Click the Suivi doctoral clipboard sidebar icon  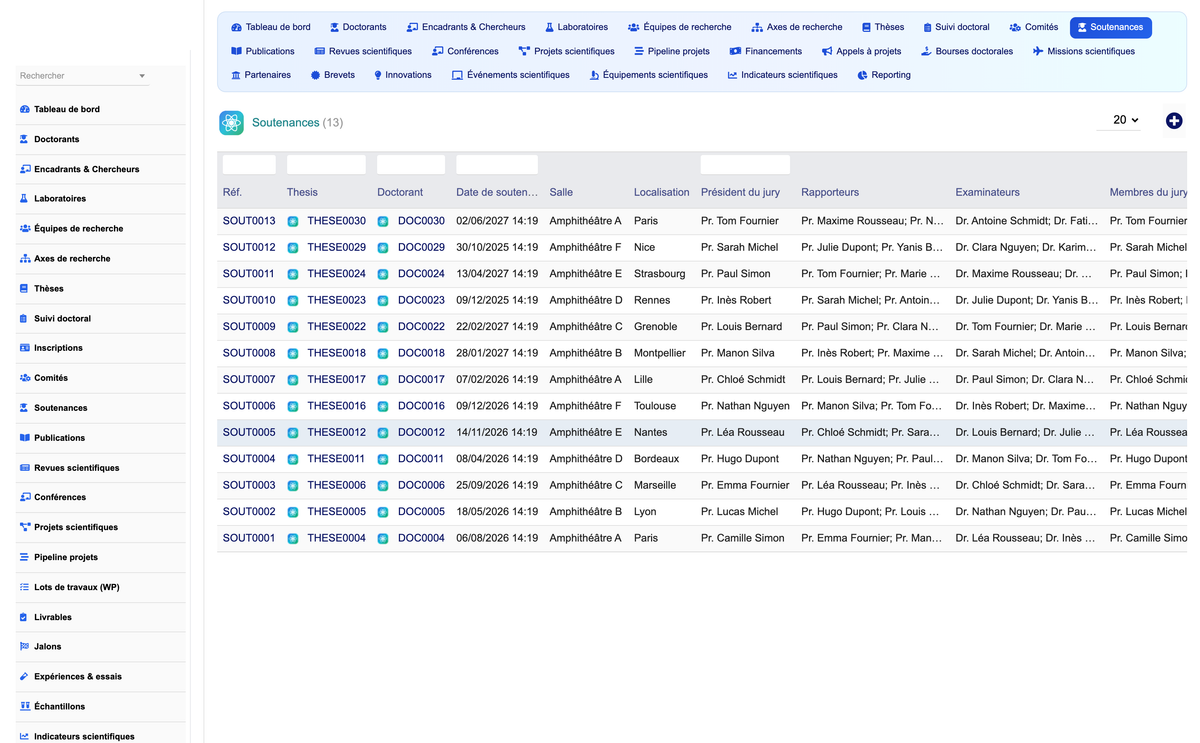[x=25, y=318]
